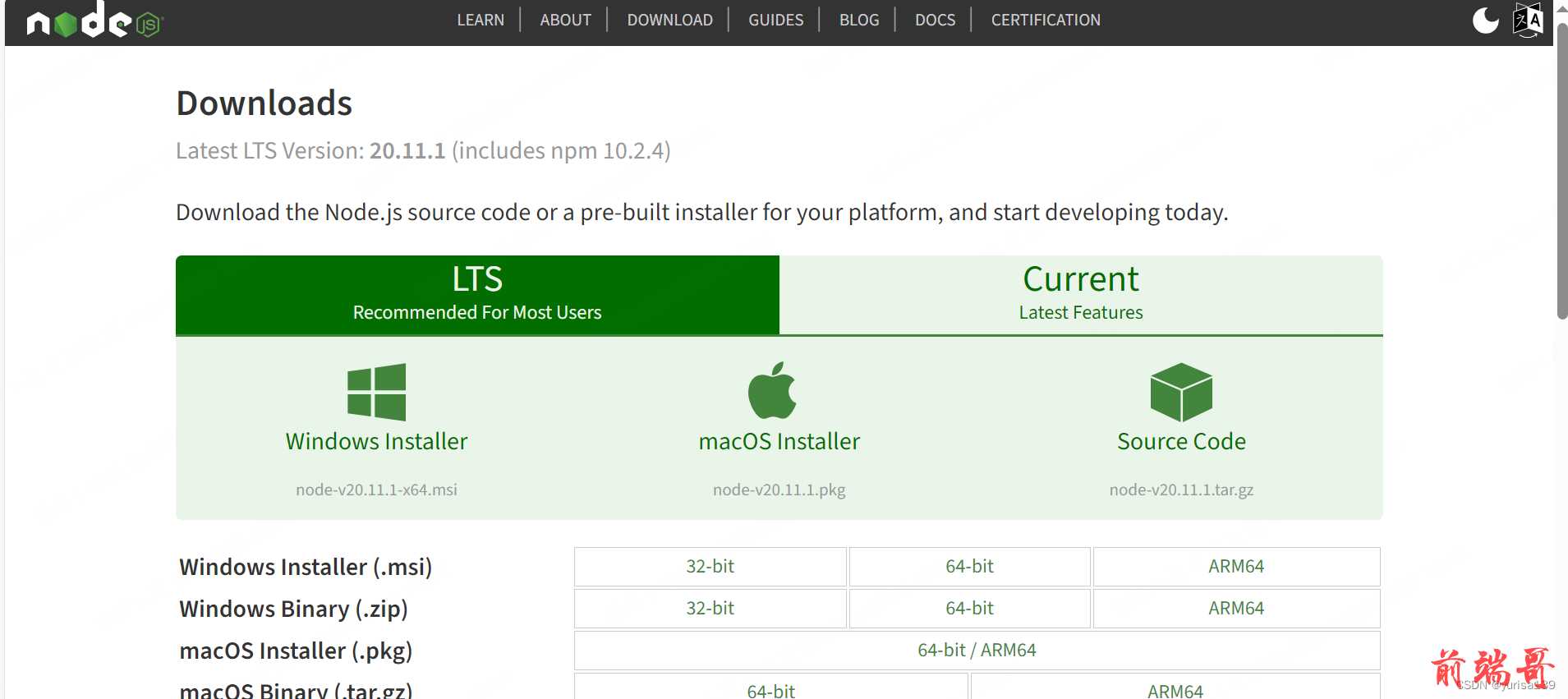
Task: Select the LTS Recommended For Most Users tab
Action: pos(477,295)
